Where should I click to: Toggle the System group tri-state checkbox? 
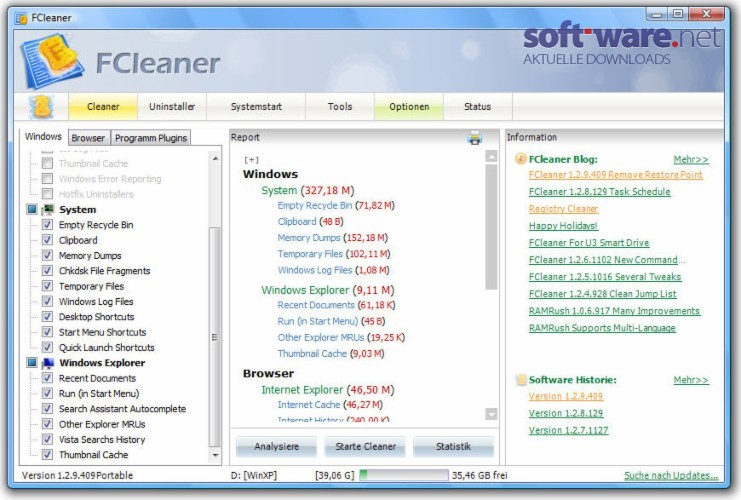(32, 209)
